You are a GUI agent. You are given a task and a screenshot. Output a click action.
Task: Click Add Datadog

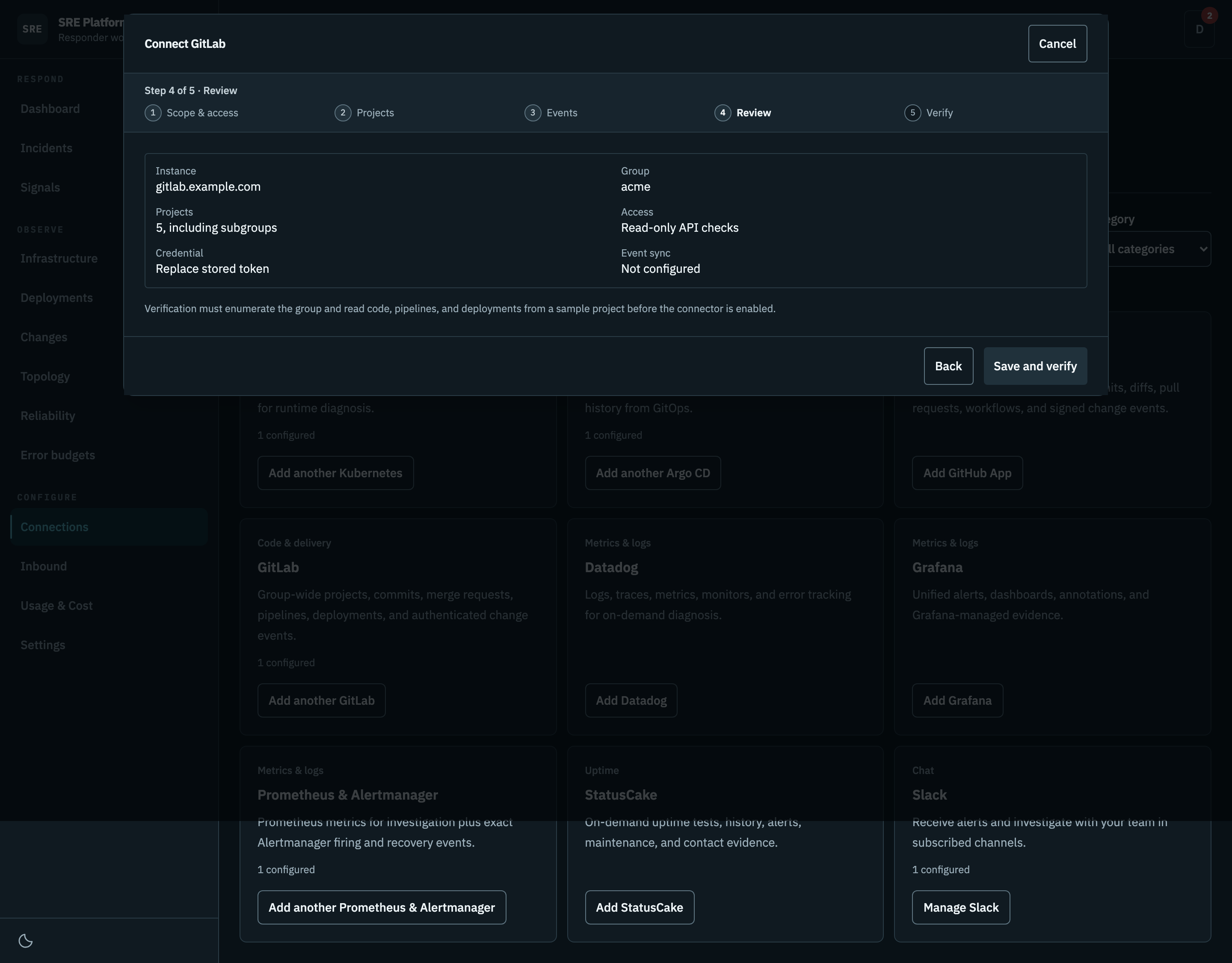point(631,700)
